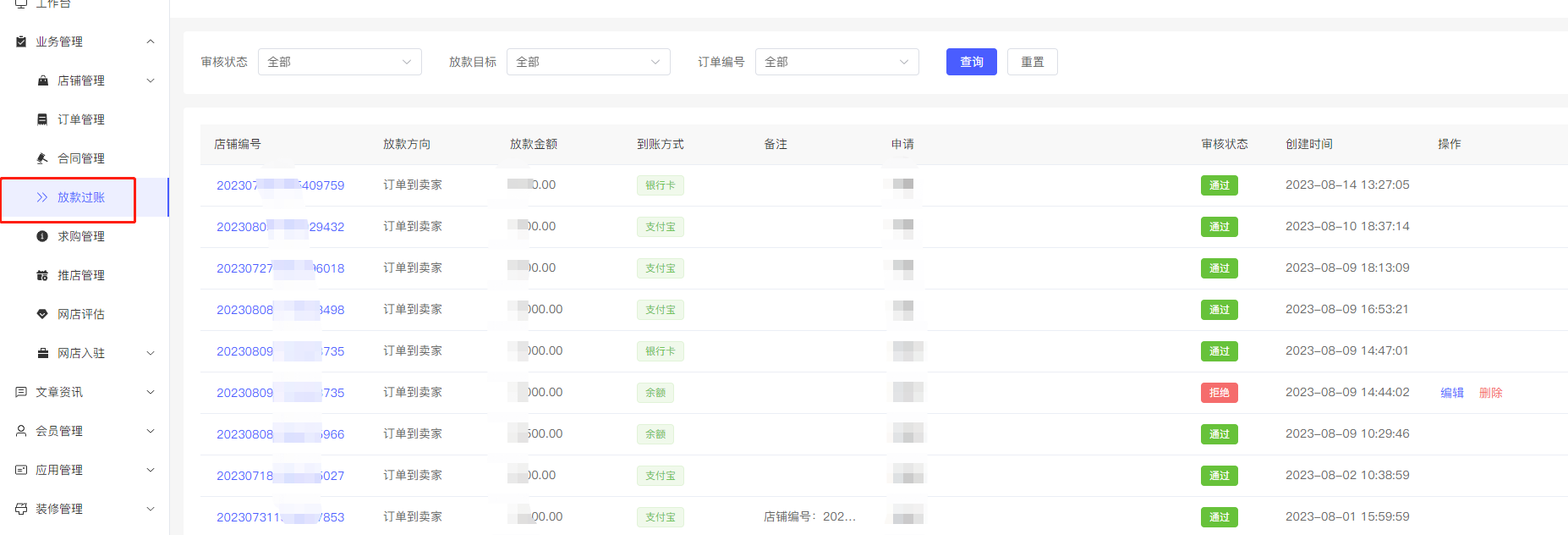Click 删除 link on the rejected row
Screen dimensions: 1568x535
click(1490, 393)
